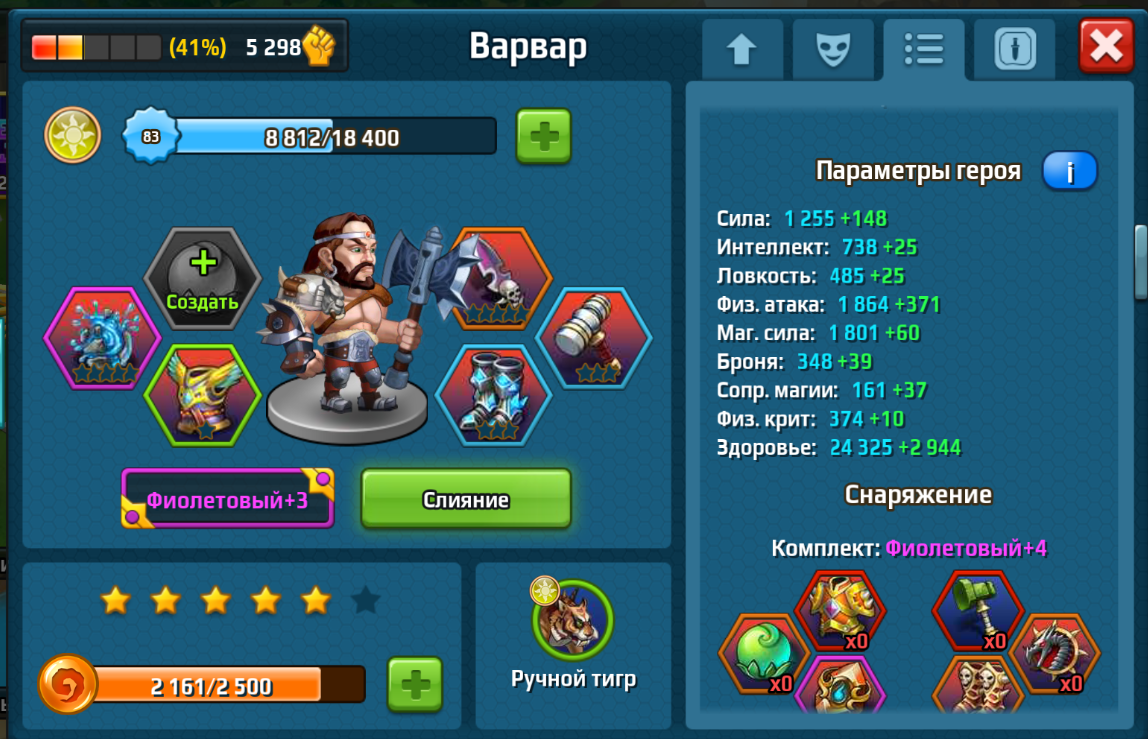Select the blue tentacle creature item slot
This screenshot has height=739, width=1148.
tap(102, 338)
